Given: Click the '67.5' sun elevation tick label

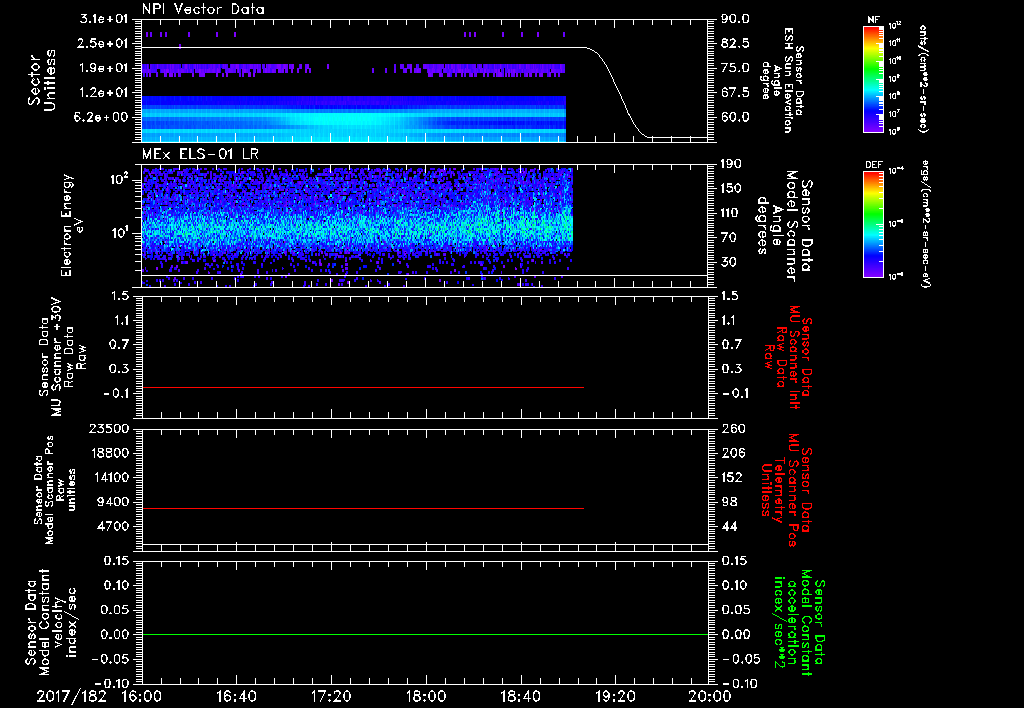Looking at the screenshot, I should click(x=735, y=93).
